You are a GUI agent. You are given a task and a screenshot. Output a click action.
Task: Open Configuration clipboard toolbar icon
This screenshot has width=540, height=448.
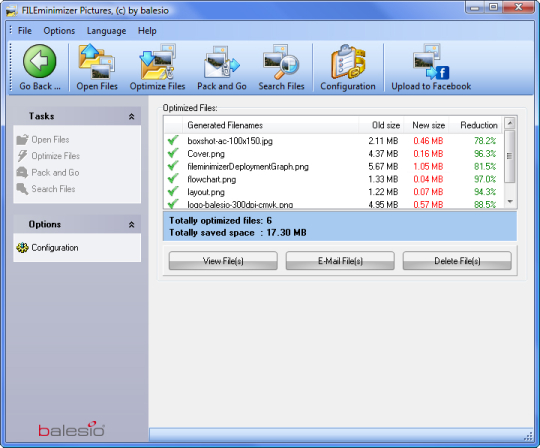click(x=348, y=62)
